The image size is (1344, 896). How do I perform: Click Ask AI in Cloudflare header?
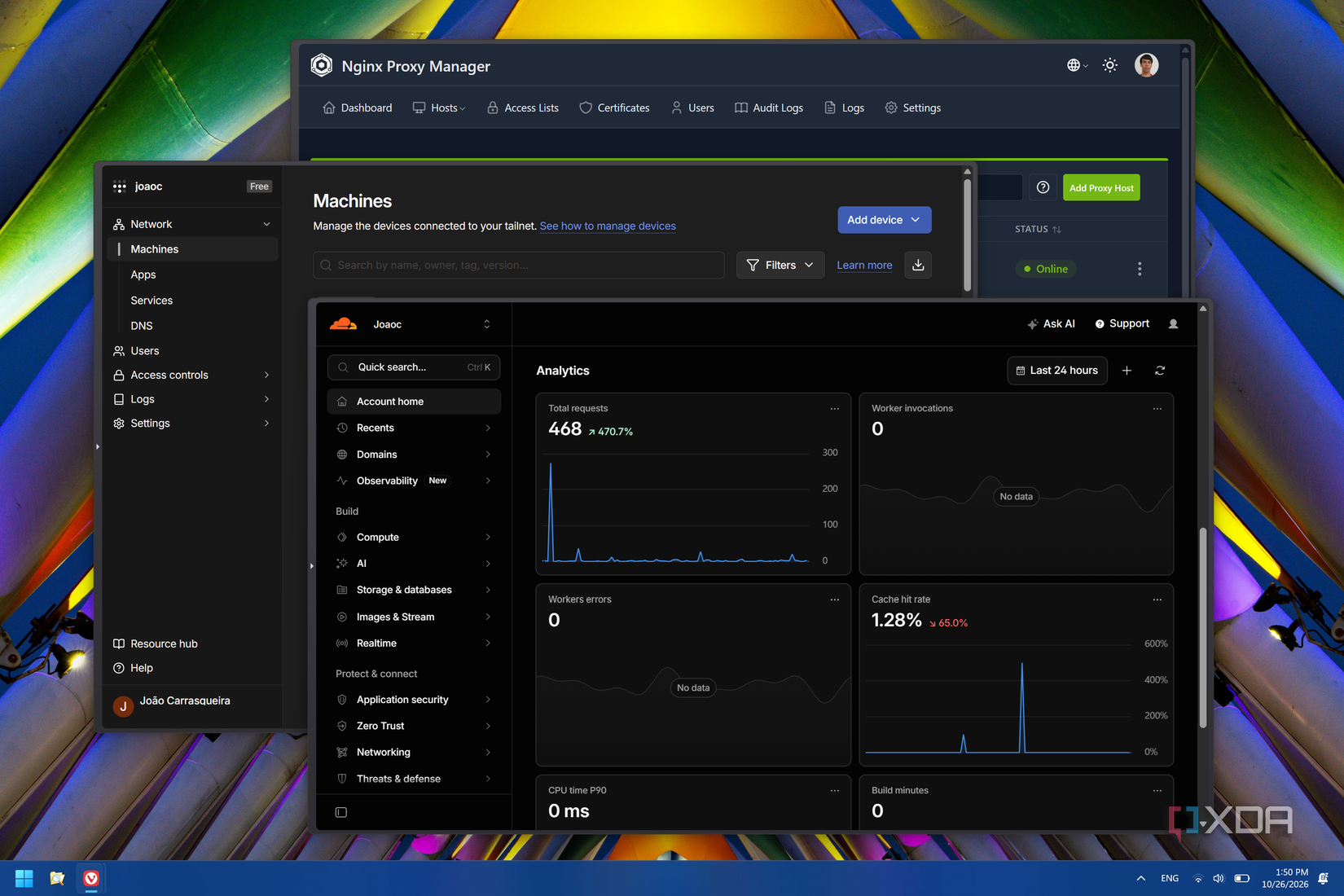[1051, 323]
